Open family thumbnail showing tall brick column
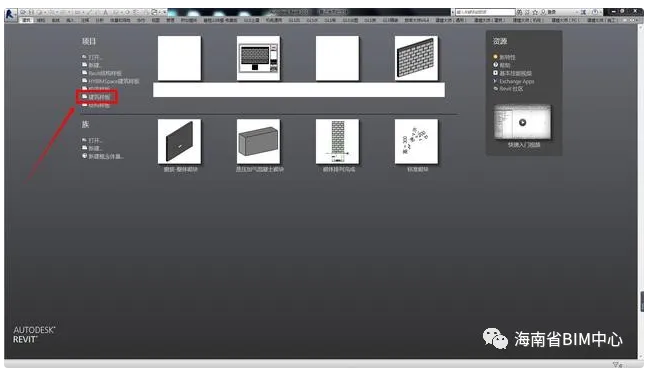 click(337, 141)
